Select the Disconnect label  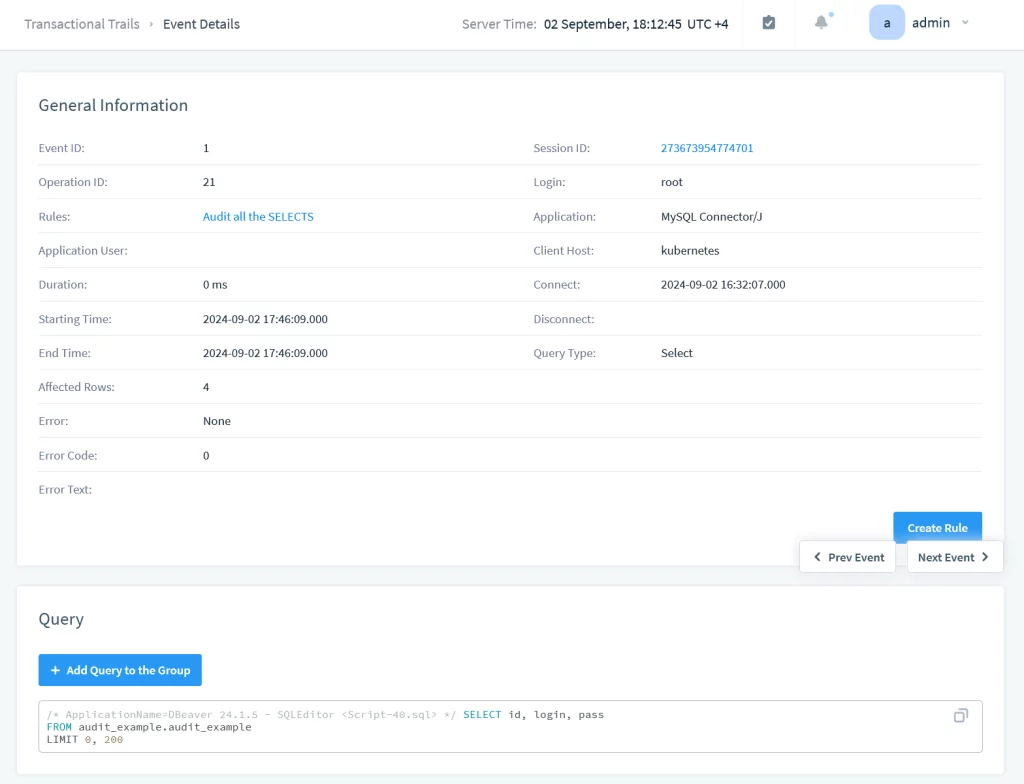tap(564, 319)
